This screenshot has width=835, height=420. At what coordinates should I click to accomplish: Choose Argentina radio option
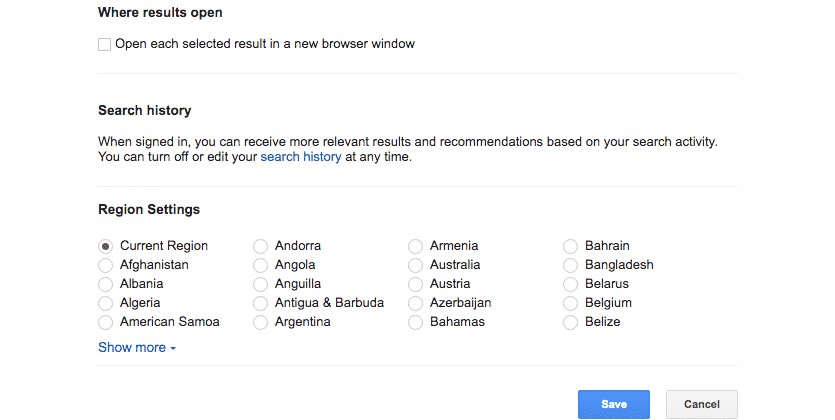pos(260,322)
